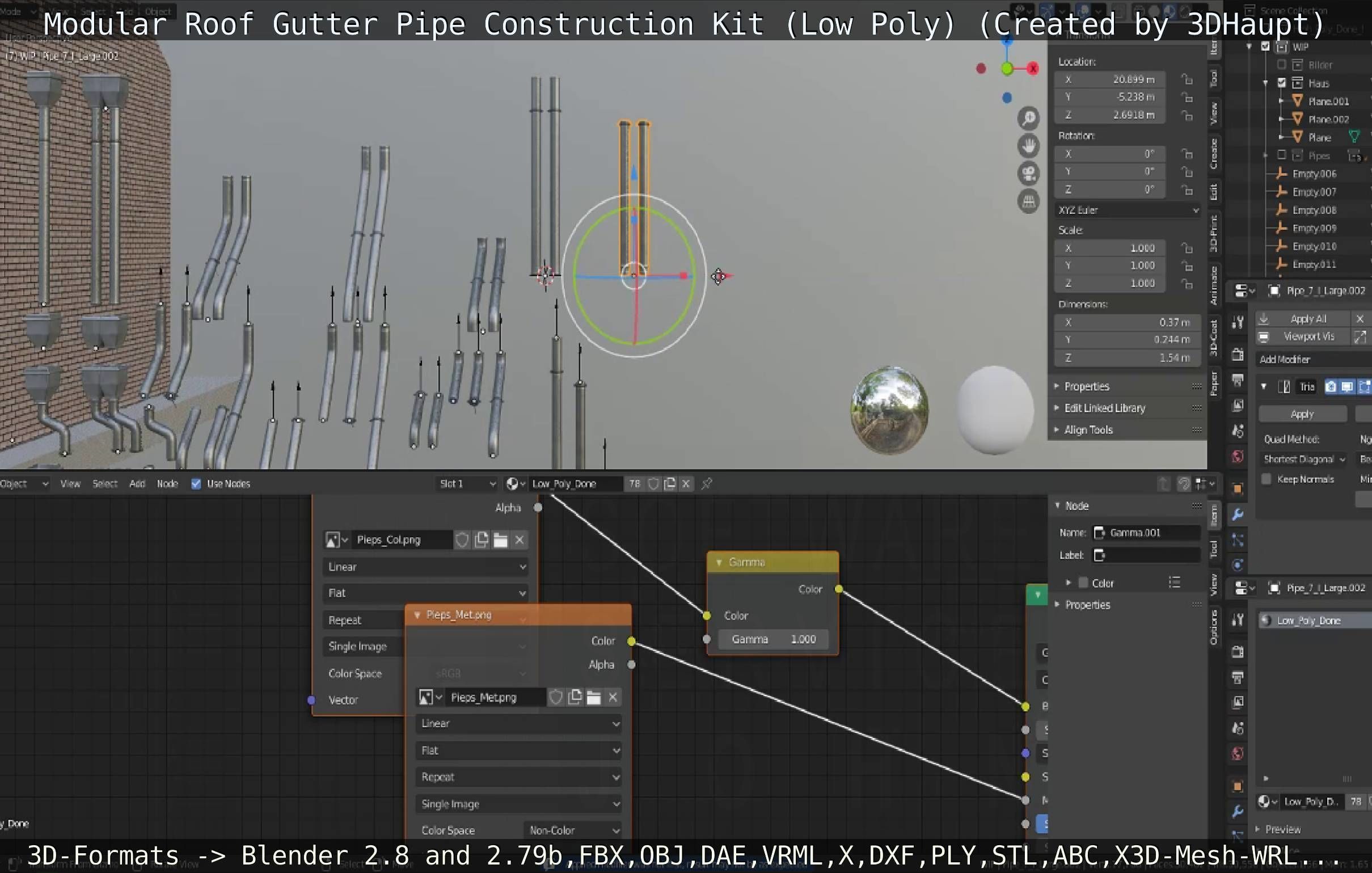Uncheck the WIP collection checkbox in outliner

pyautogui.click(x=1265, y=46)
